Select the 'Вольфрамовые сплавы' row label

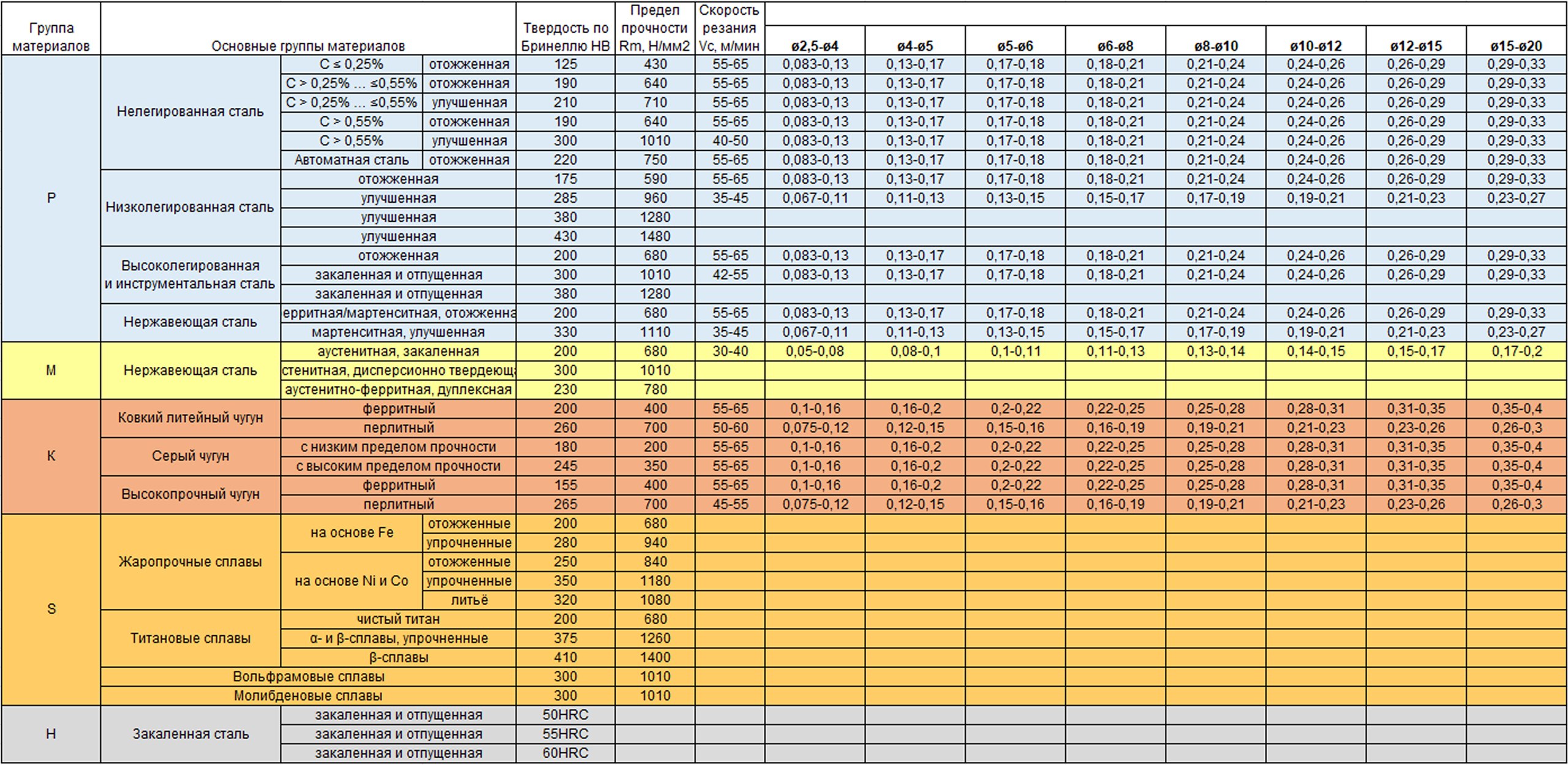308,676
